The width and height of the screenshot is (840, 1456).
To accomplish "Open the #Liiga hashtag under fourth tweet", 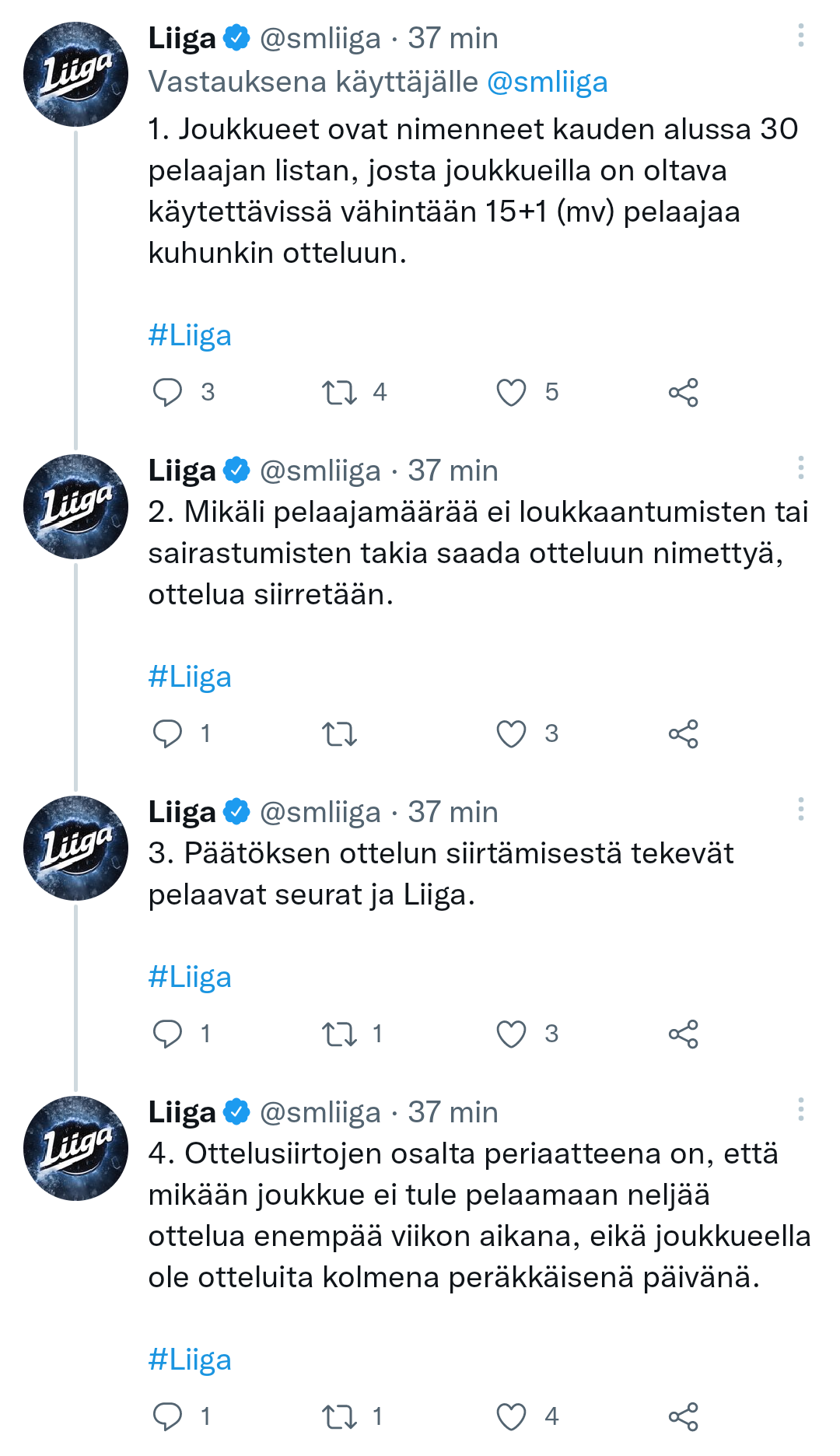I will [x=190, y=1360].
